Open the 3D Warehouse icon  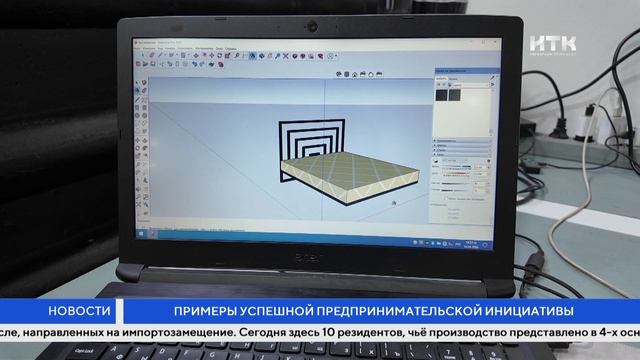294,56
